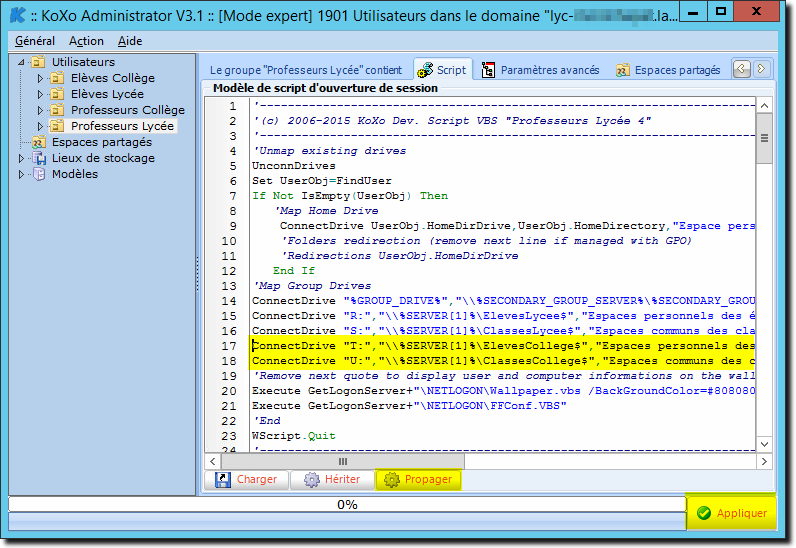The image size is (796, 548).
Task: Click the 'Unmap existing drives comment
Action: (329, 151)
